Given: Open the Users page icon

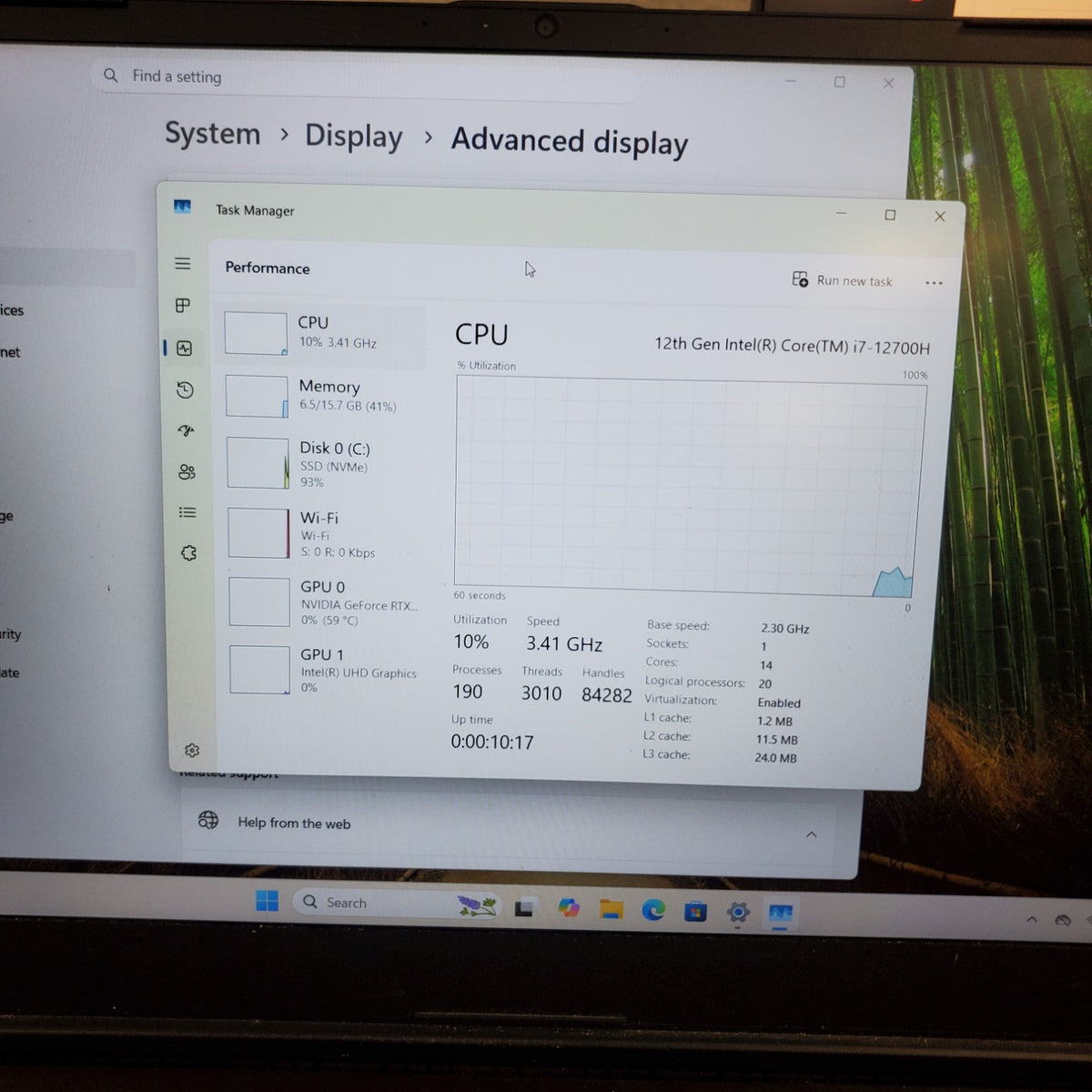Looking at the screenshot, I should point(187,471).
